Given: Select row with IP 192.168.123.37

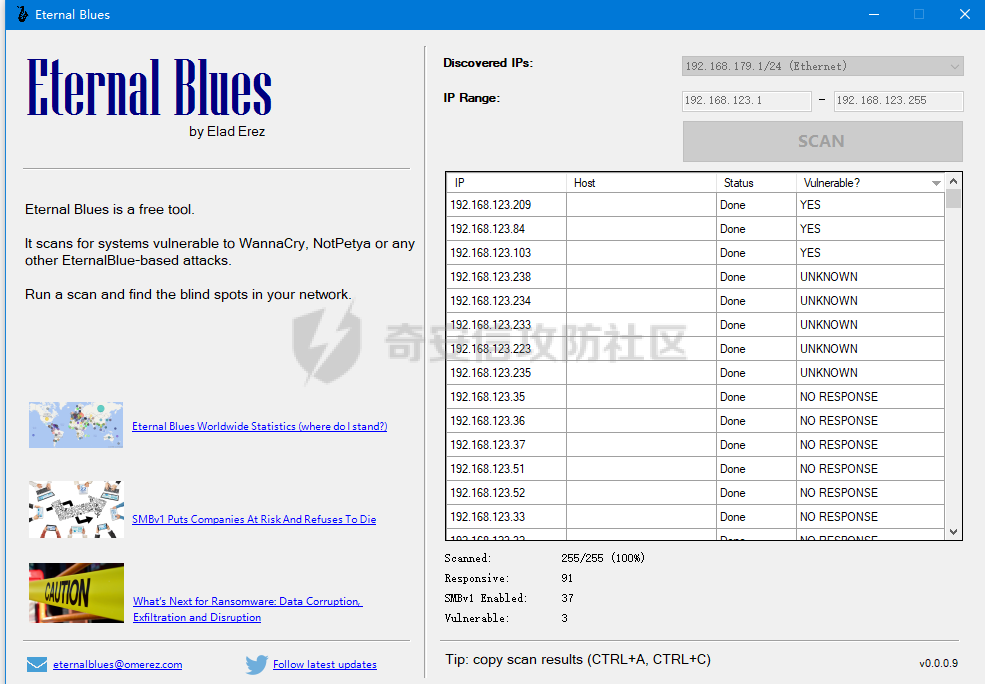Looking at the screenshot, I should tap(695, 445).
